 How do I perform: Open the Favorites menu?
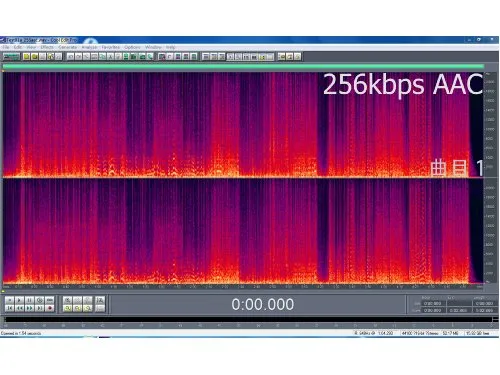pos(111,47)
